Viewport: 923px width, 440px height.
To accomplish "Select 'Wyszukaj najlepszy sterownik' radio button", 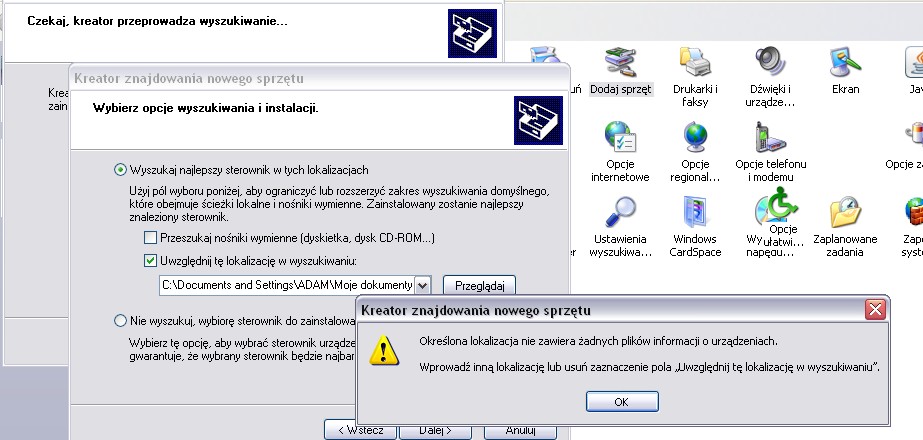I will (x=121, y=170).
